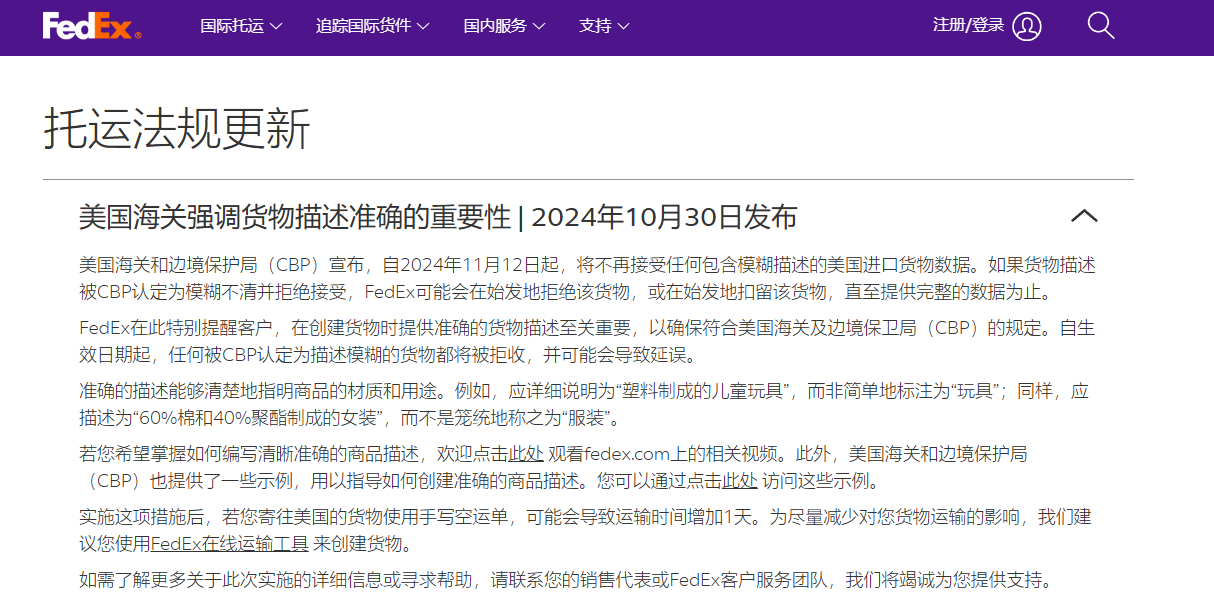1214x615 pixels.
Task: Click the paragraph starting 准确的描述能够清楚地指明
Action: [x=584, y=404]
